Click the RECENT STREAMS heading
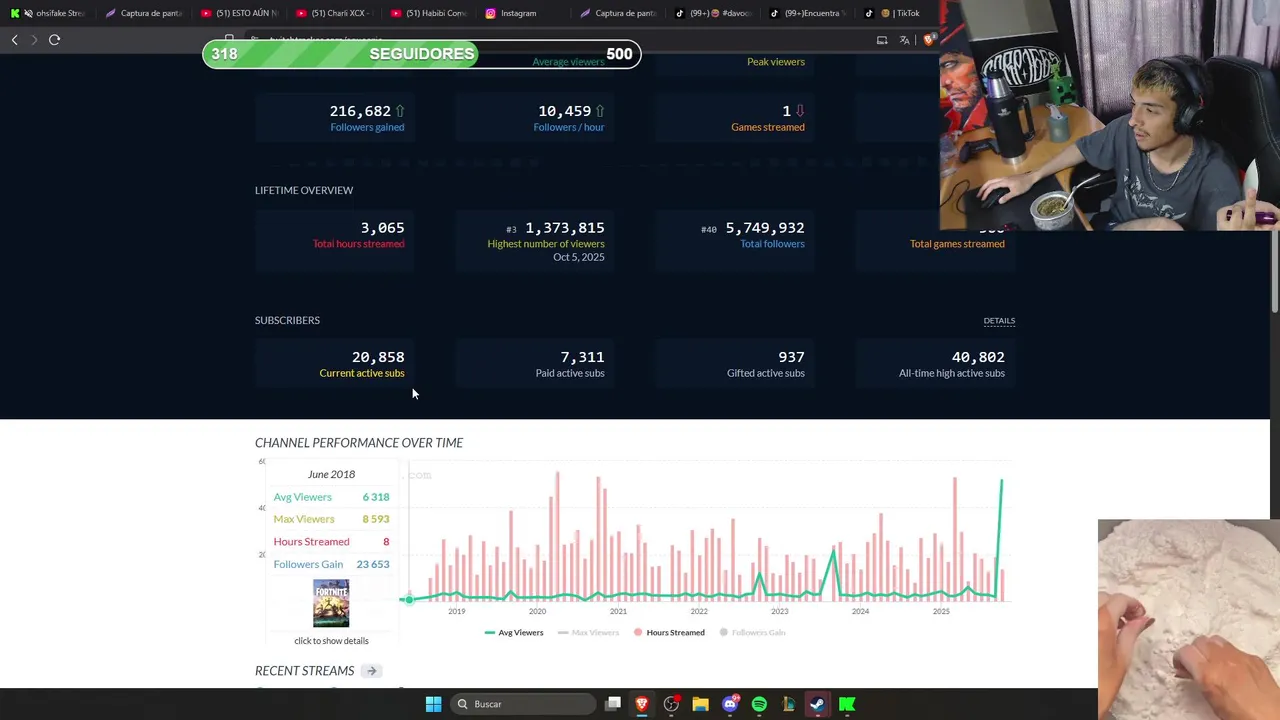 304,671
